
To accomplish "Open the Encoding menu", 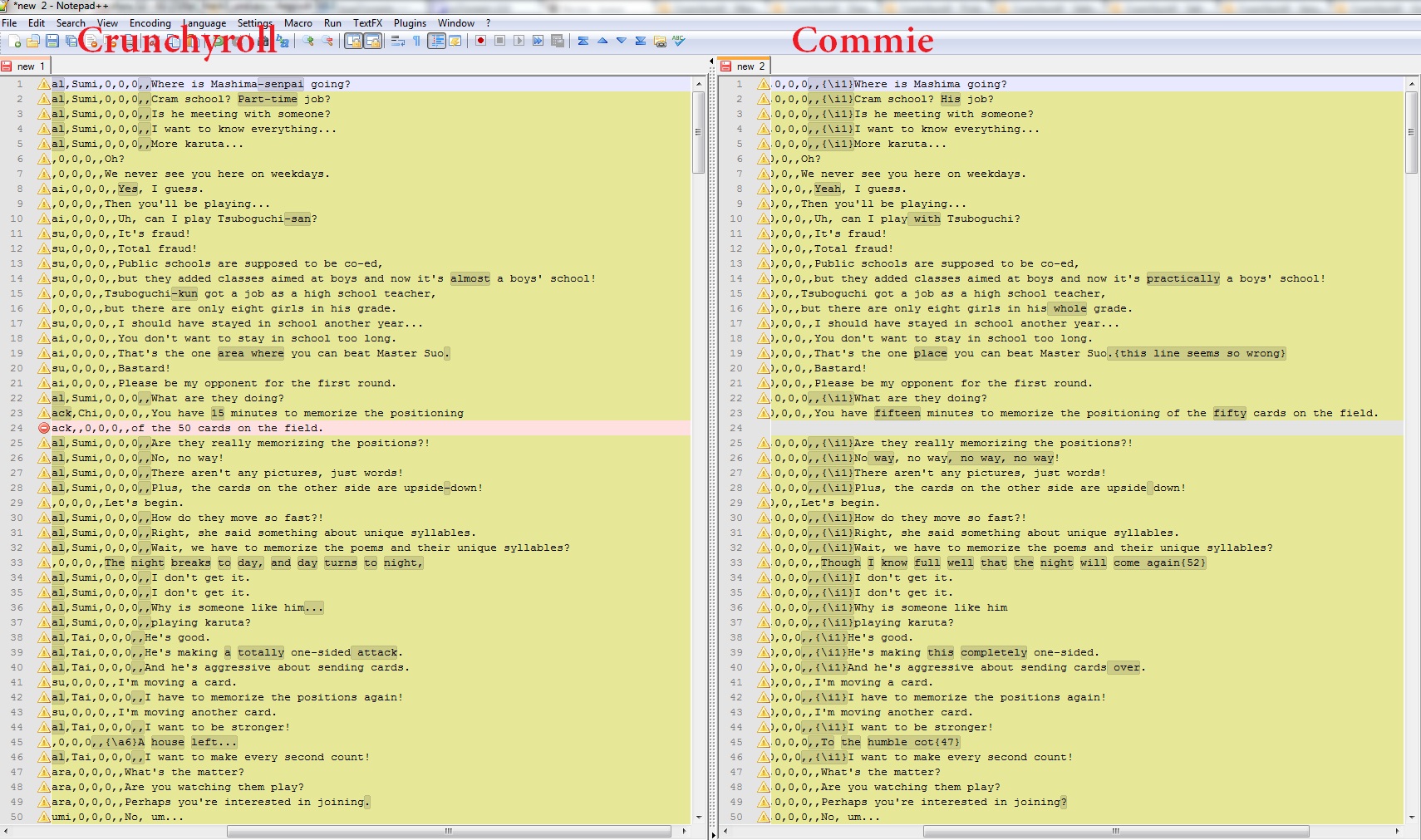I will (x=150, y=23).
